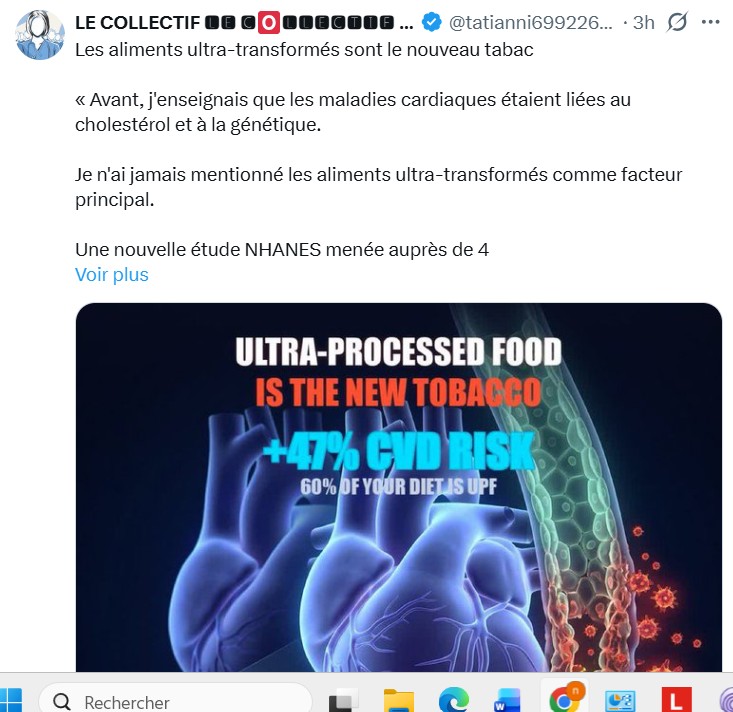Viewport: 733px width, 712px height.
Task: Click the blue verified badge
Action: click(x=431, y=22)
